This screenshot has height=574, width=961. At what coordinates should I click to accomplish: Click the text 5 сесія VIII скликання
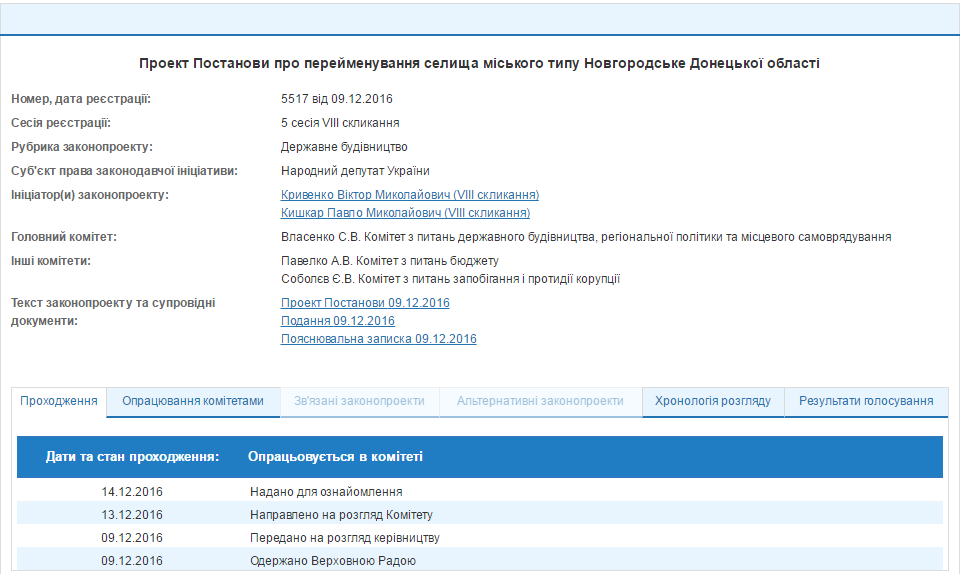coord(340,123)
